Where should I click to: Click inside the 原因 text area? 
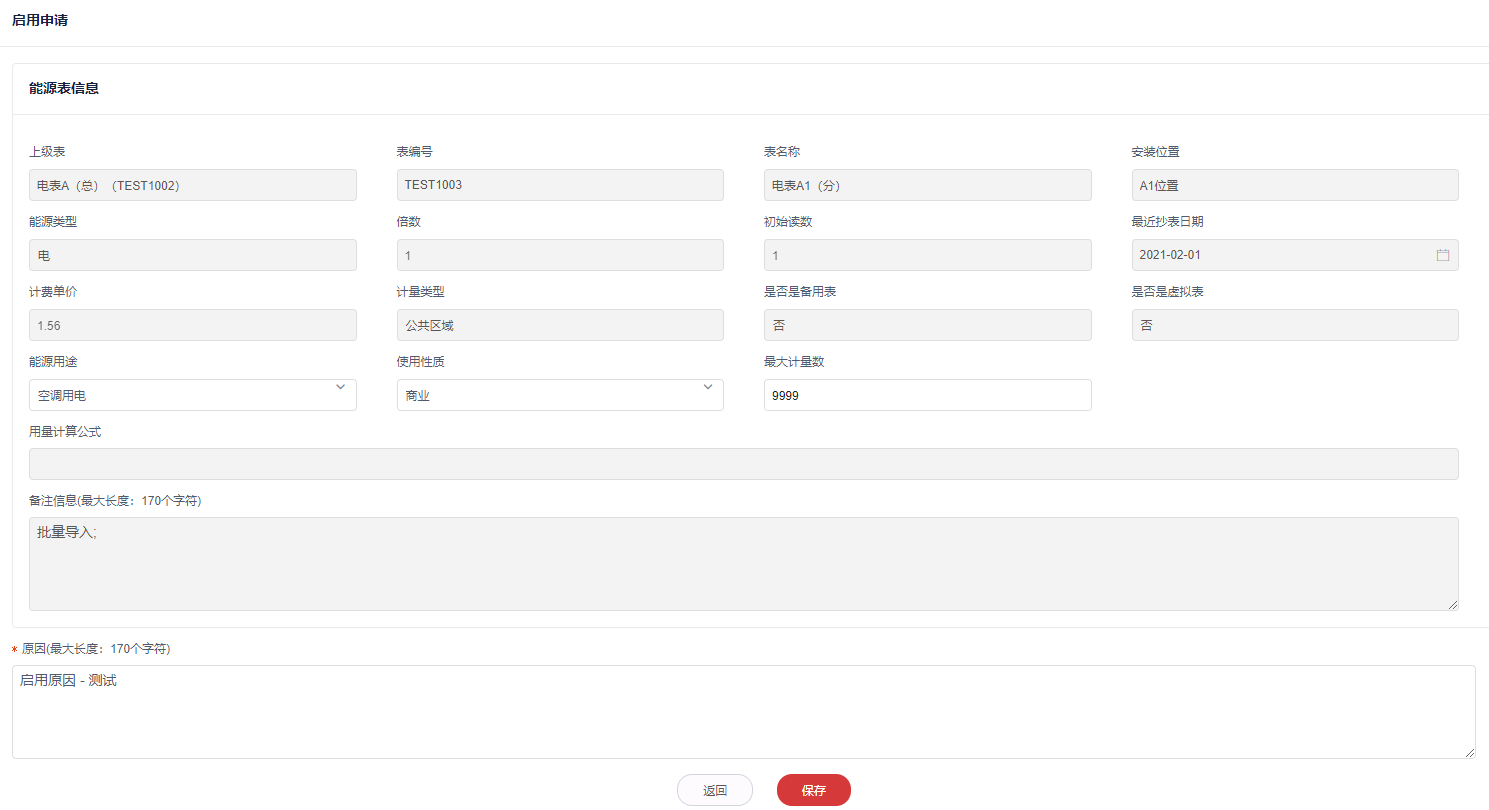(x=744, y=712)
